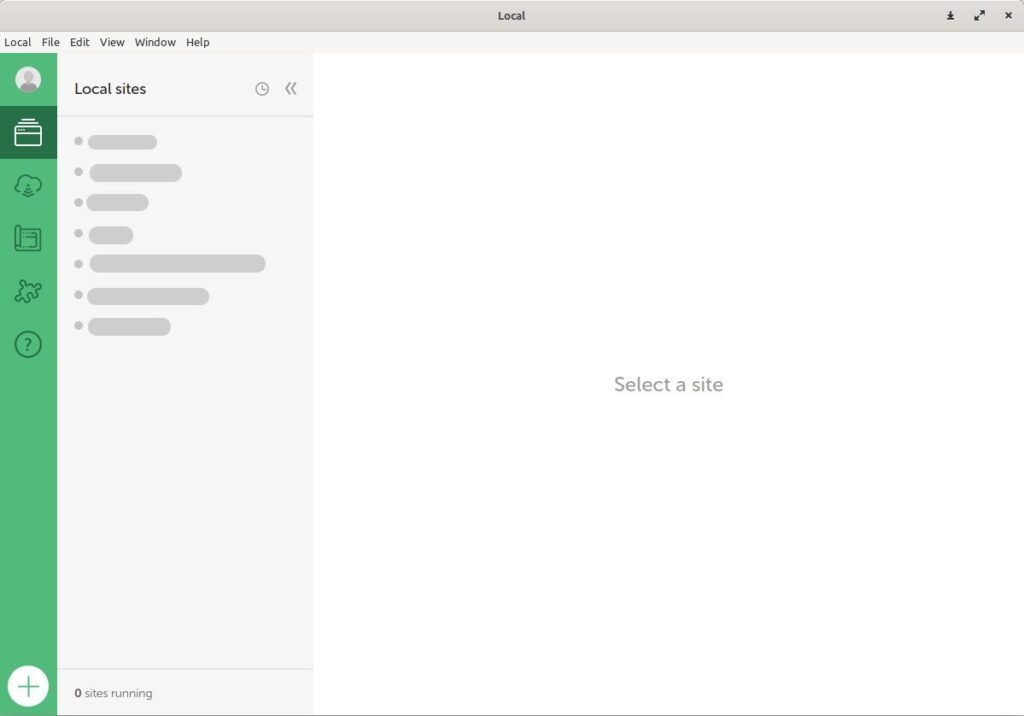Click the "0 sites running" status text
Image resolution: width=1024 pixels, height=716 pixels.
[113, 693]
